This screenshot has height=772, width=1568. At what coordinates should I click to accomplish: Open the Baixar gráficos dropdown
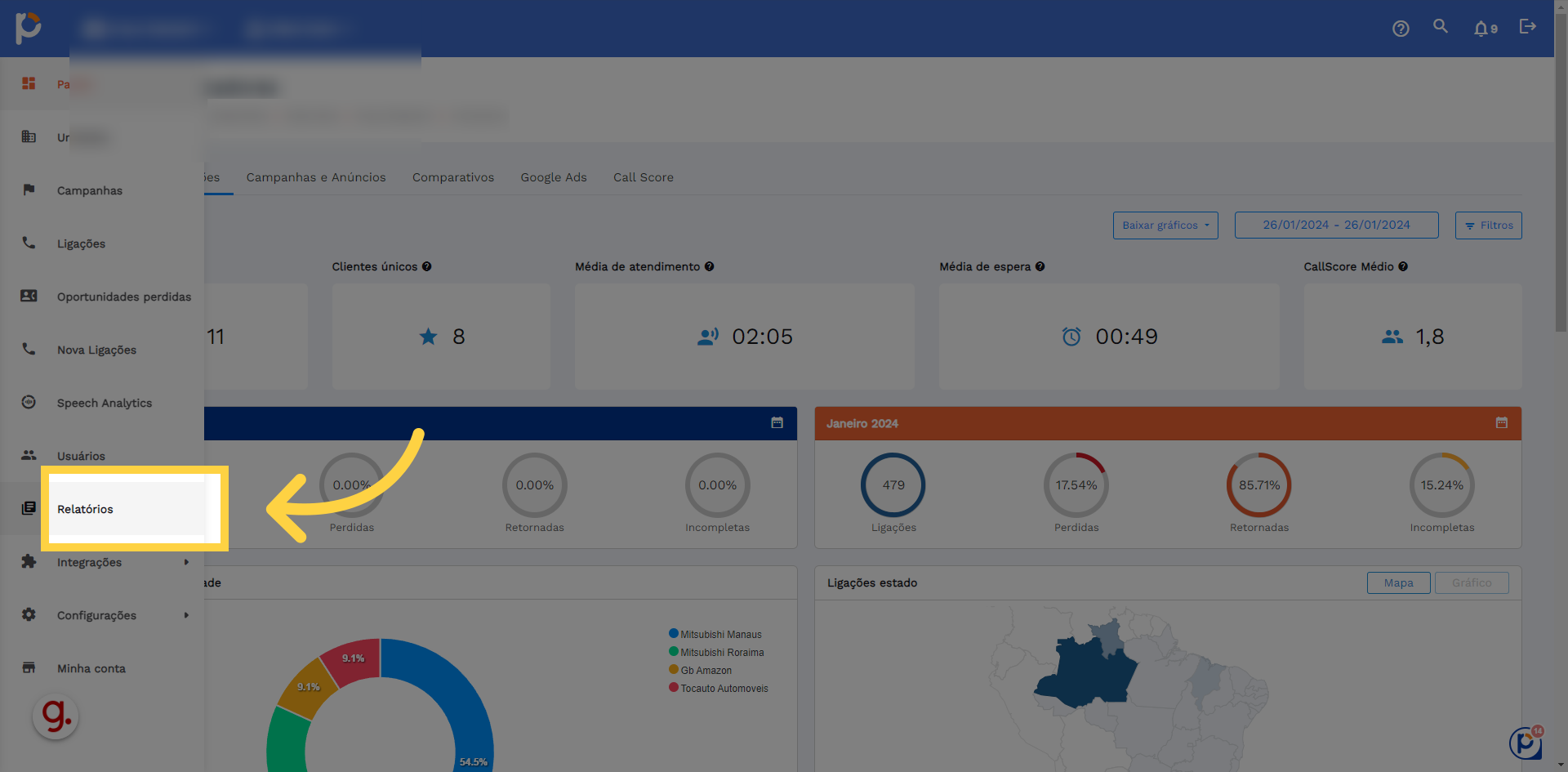point(1165,225)
